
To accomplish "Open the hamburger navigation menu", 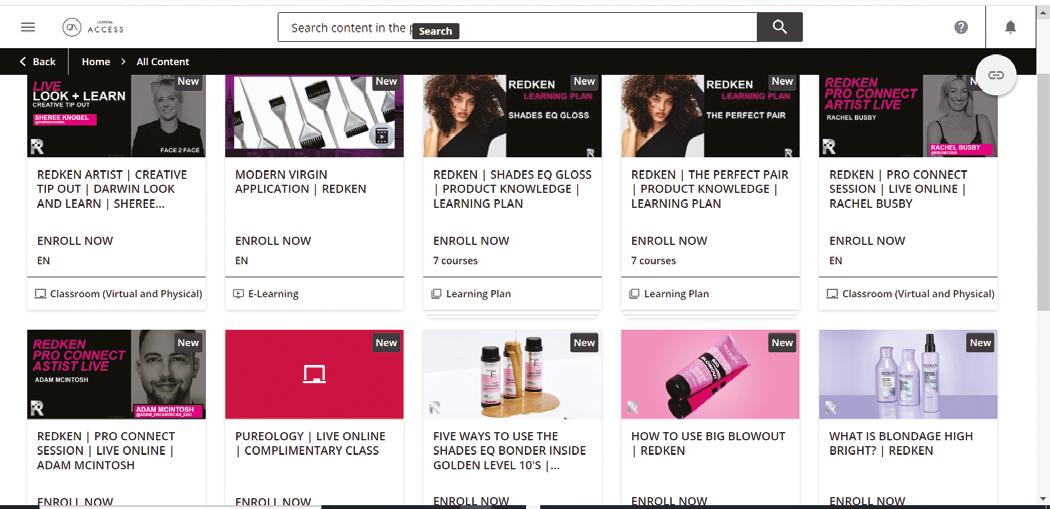I will click(27, 27).
